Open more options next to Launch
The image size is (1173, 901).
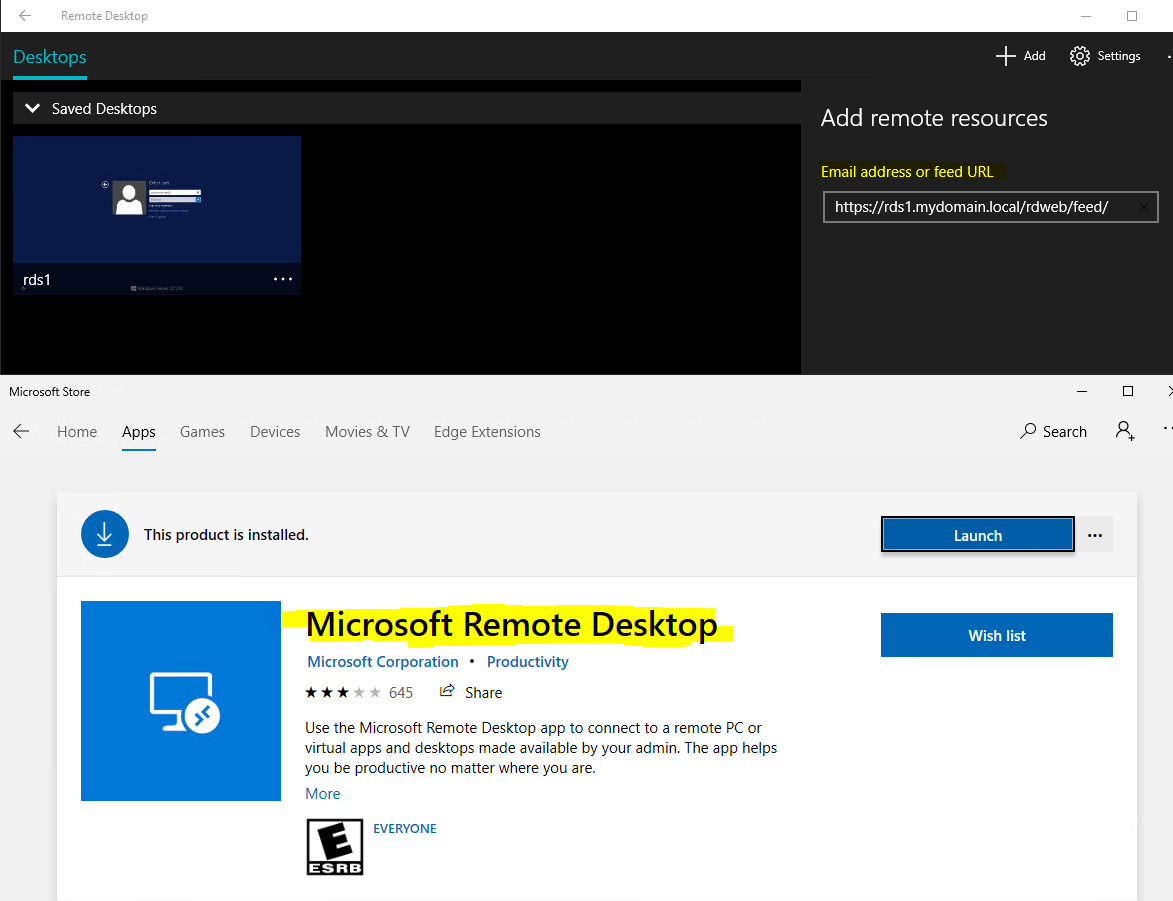pos(1095,535)
